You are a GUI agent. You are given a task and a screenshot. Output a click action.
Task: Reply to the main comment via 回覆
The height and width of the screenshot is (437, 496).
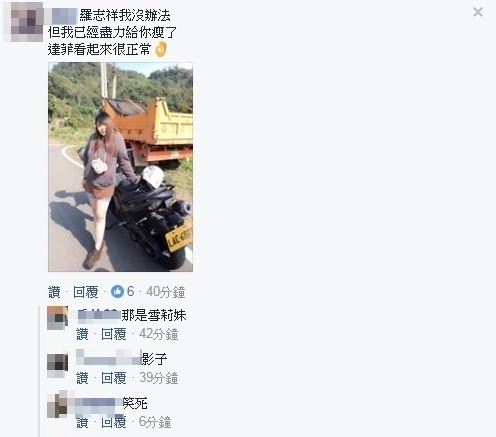[86, 292]
